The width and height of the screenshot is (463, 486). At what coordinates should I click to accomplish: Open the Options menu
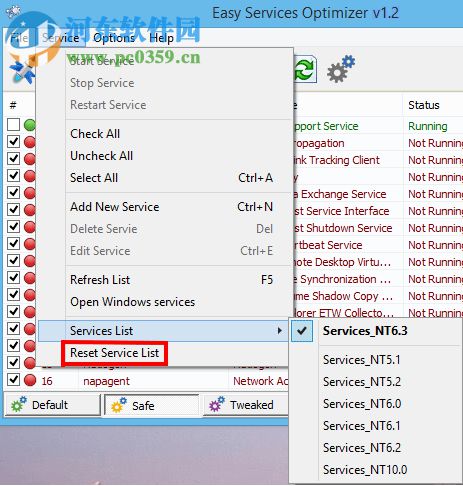coord(114,38)
